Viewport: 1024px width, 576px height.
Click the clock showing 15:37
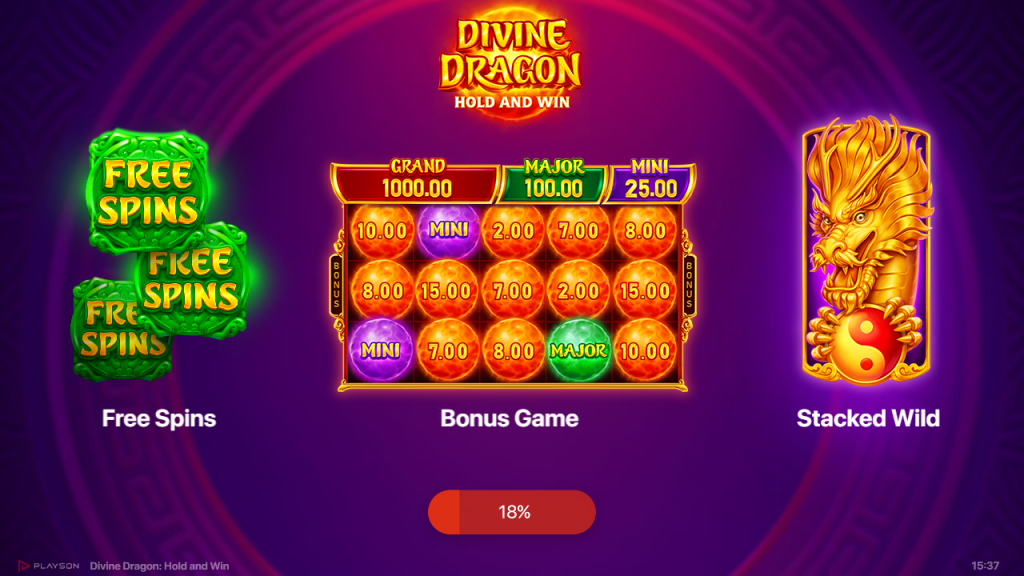click(985, 566)
